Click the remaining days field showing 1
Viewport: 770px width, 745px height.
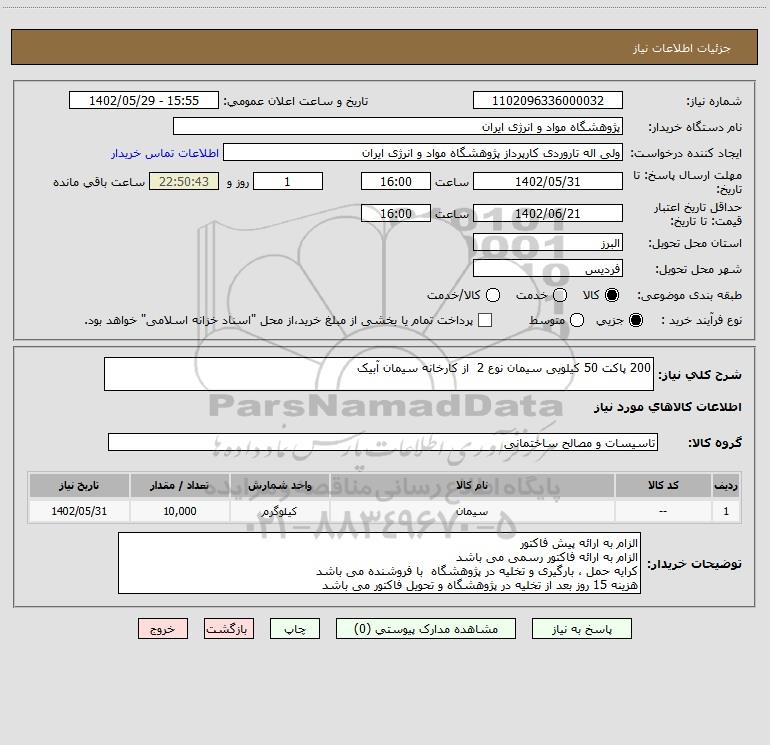[x=288, y=181]
